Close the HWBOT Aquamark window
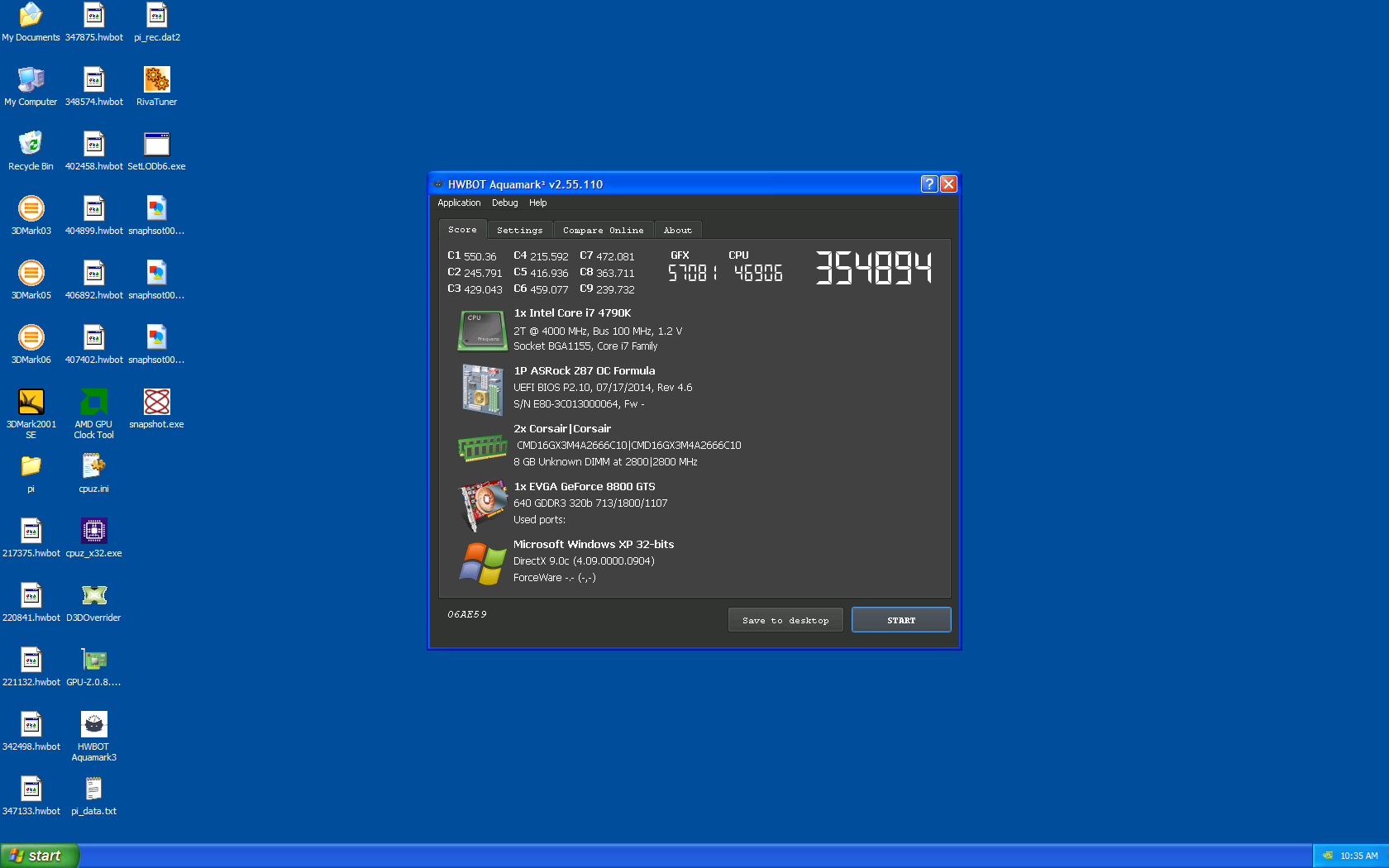 [x=948, y=184]
